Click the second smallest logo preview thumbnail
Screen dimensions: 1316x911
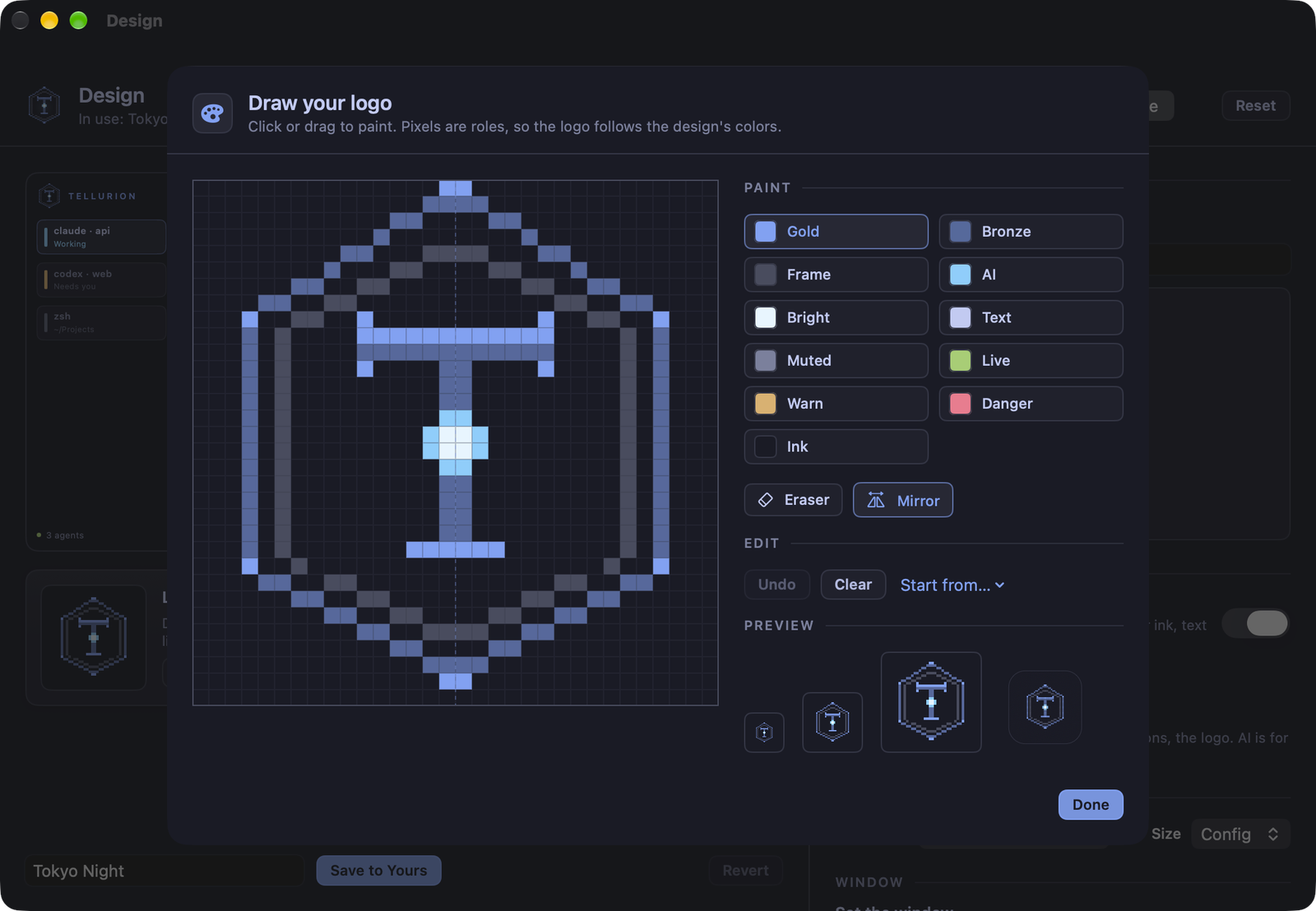click(832, 722)
